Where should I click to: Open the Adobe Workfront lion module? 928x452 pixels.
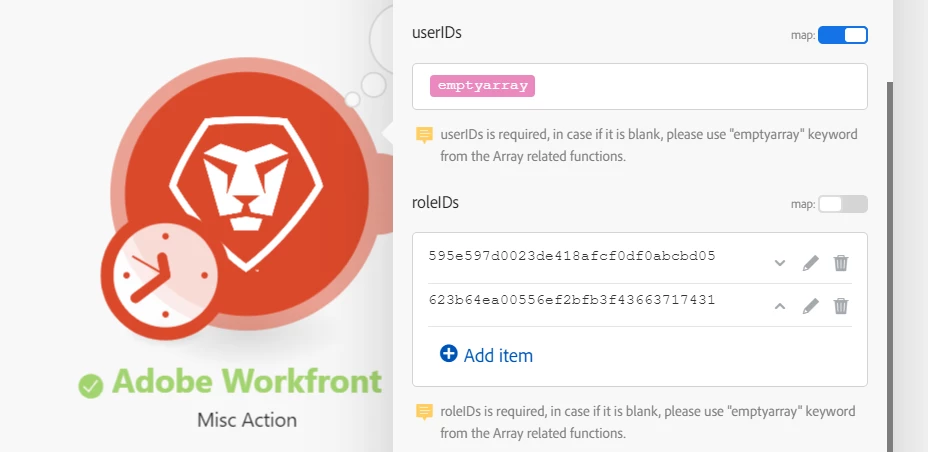pyautogui.click(x=246, y=193)
